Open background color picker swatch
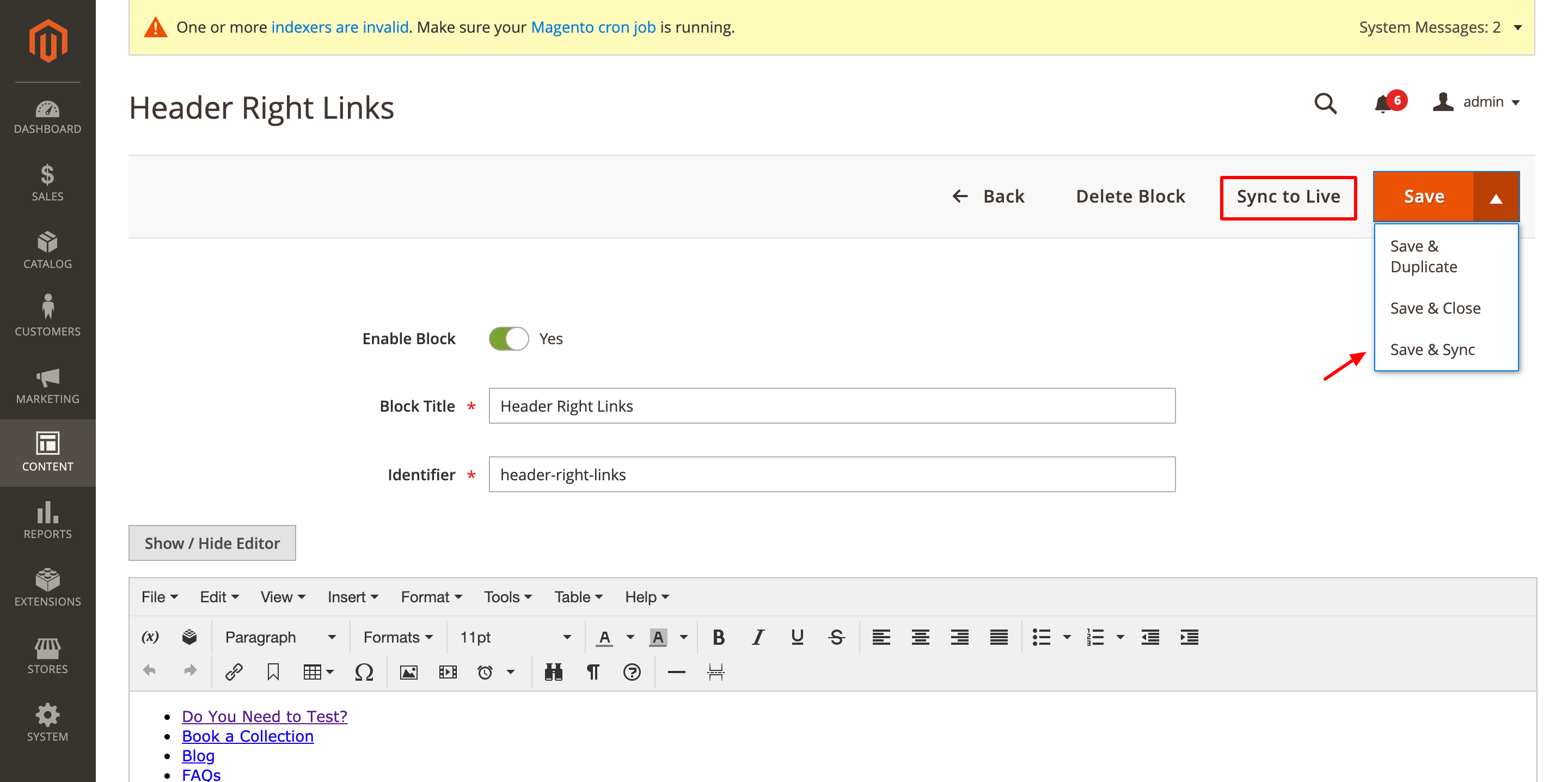This screenshot has width=1568, height=782. pyautogui.click(x=658, y=637)
